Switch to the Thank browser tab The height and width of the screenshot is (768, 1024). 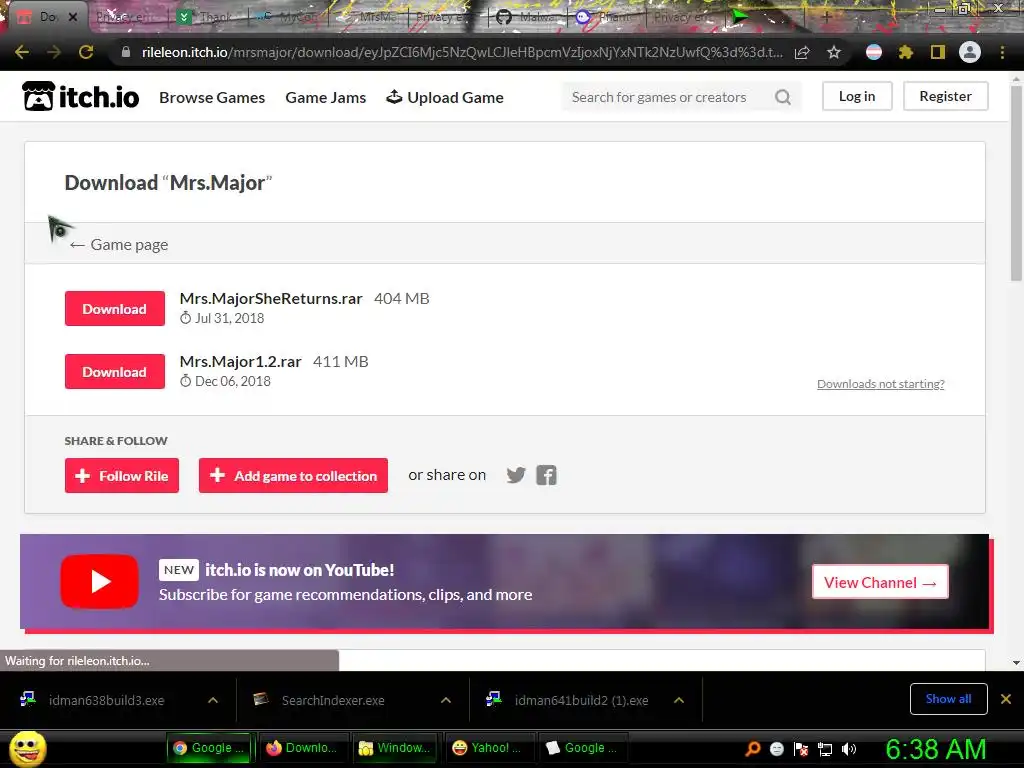click(206, 18)
